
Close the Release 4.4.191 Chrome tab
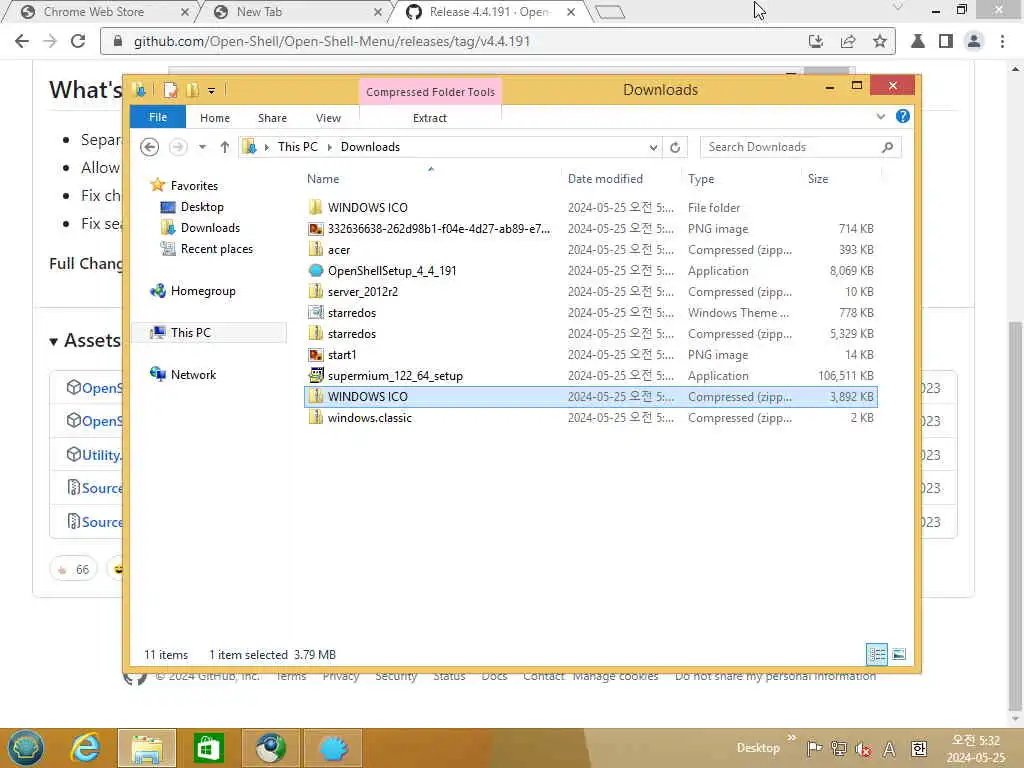(571, 12)
